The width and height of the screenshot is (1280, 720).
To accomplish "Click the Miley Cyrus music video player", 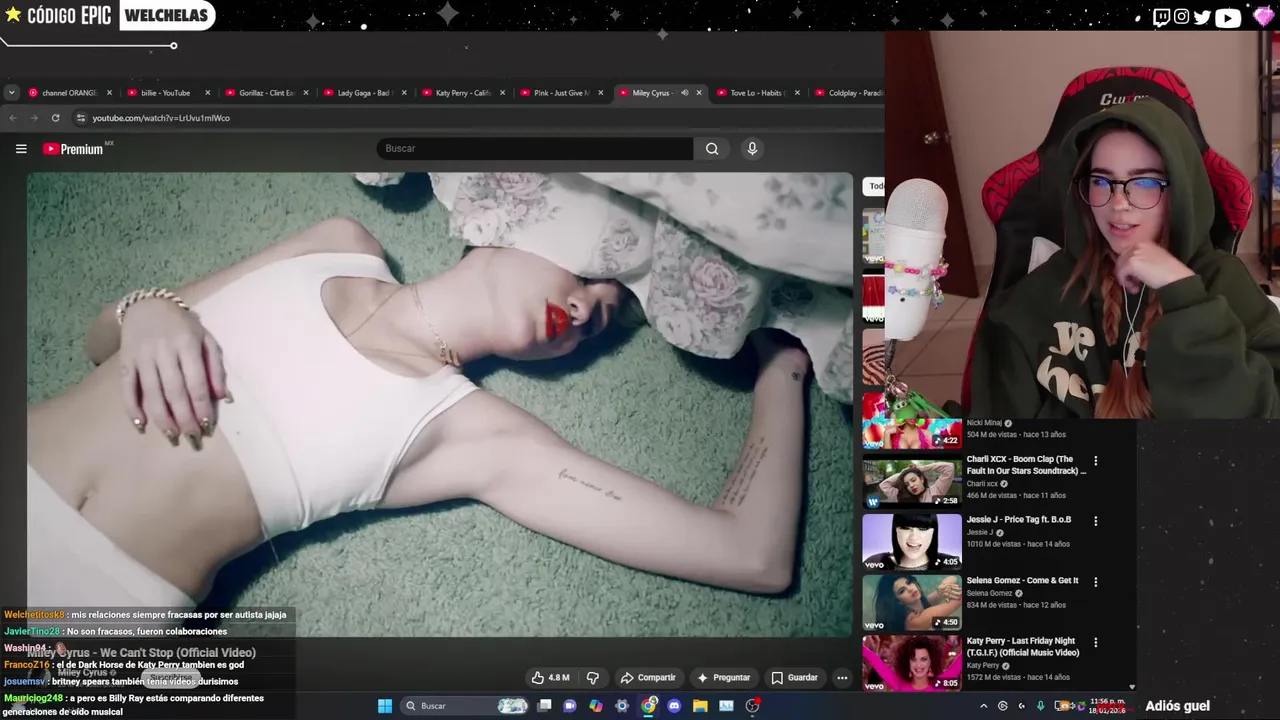I will 440,404.
